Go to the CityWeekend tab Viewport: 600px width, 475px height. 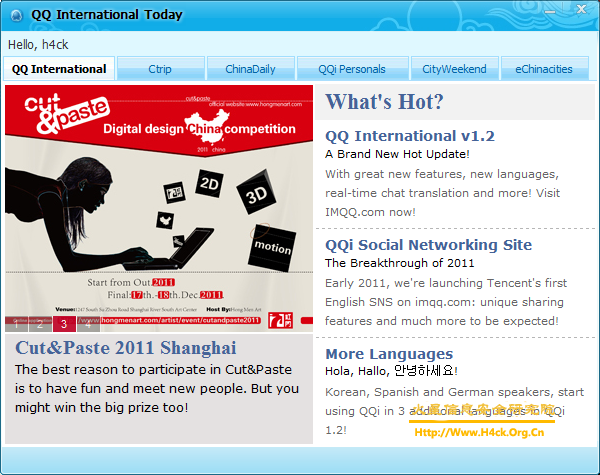point(454,69)
